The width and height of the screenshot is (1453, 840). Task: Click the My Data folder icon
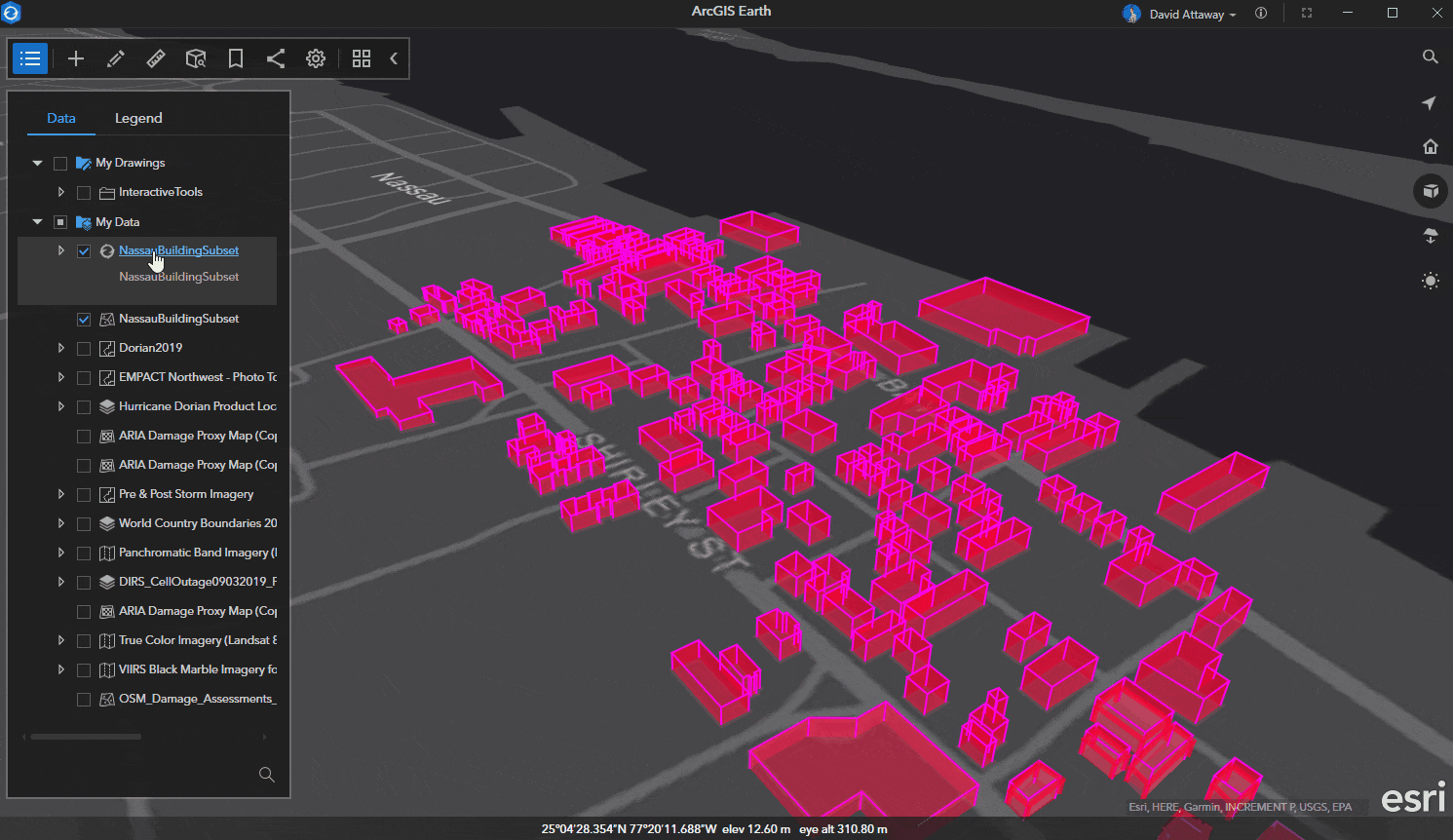click(84, 222)
